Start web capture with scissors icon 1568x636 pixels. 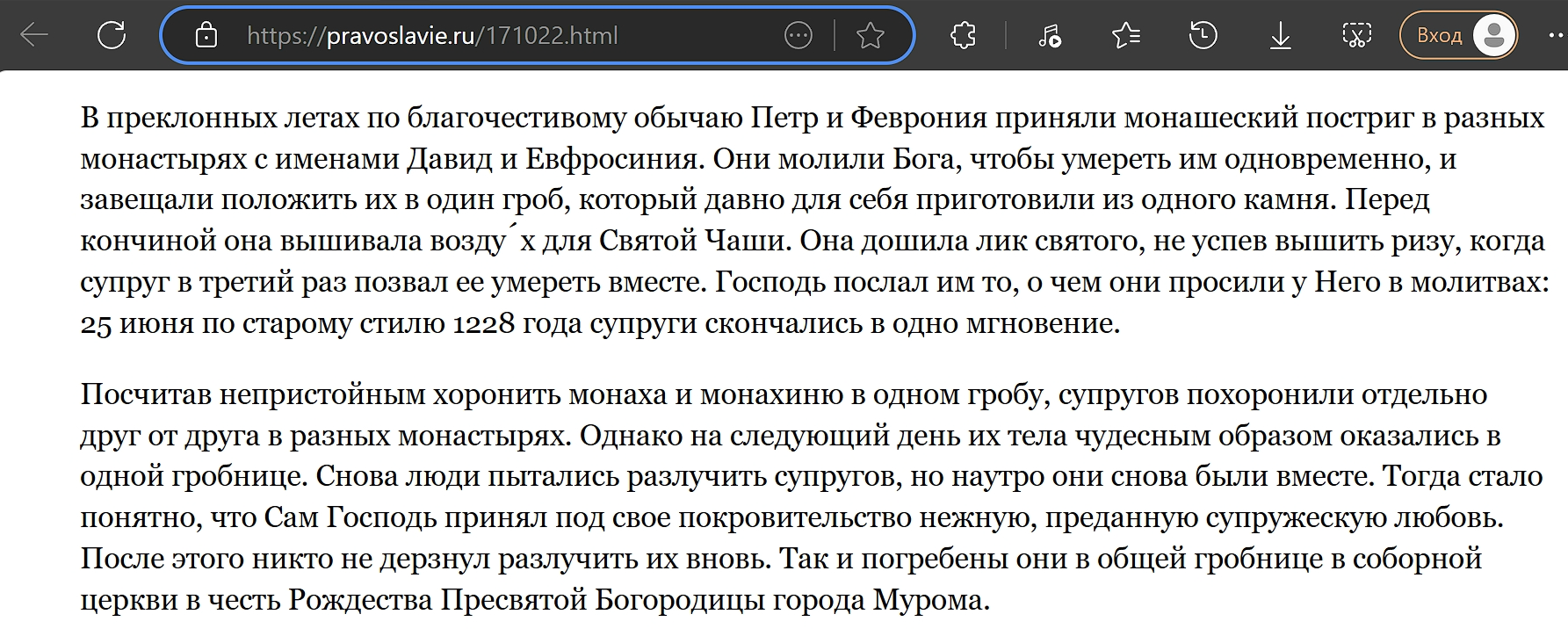pos(1356,35)
